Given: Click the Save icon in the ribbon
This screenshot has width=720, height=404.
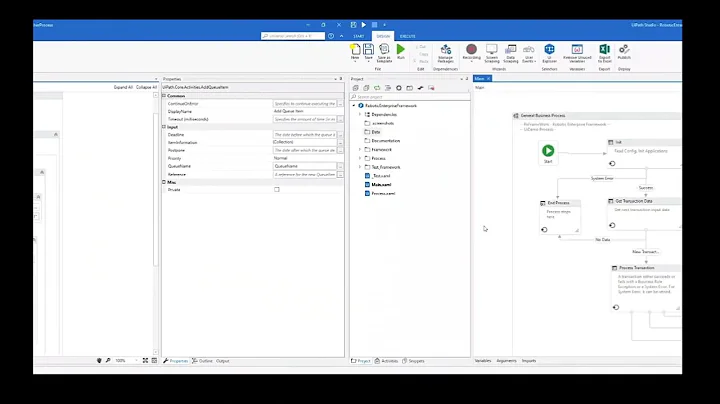Looking at the screenshot, I should (368, 51).
